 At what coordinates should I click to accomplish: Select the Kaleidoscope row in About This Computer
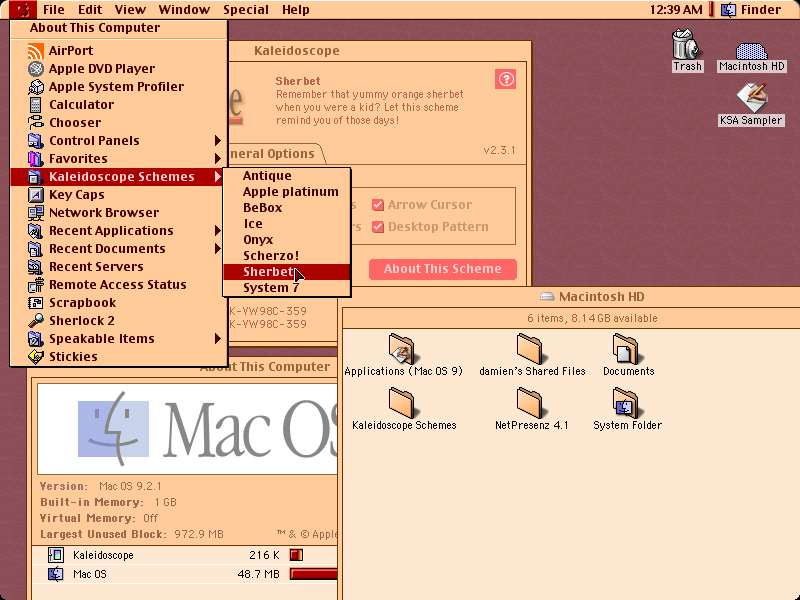(x=185, y=555)
